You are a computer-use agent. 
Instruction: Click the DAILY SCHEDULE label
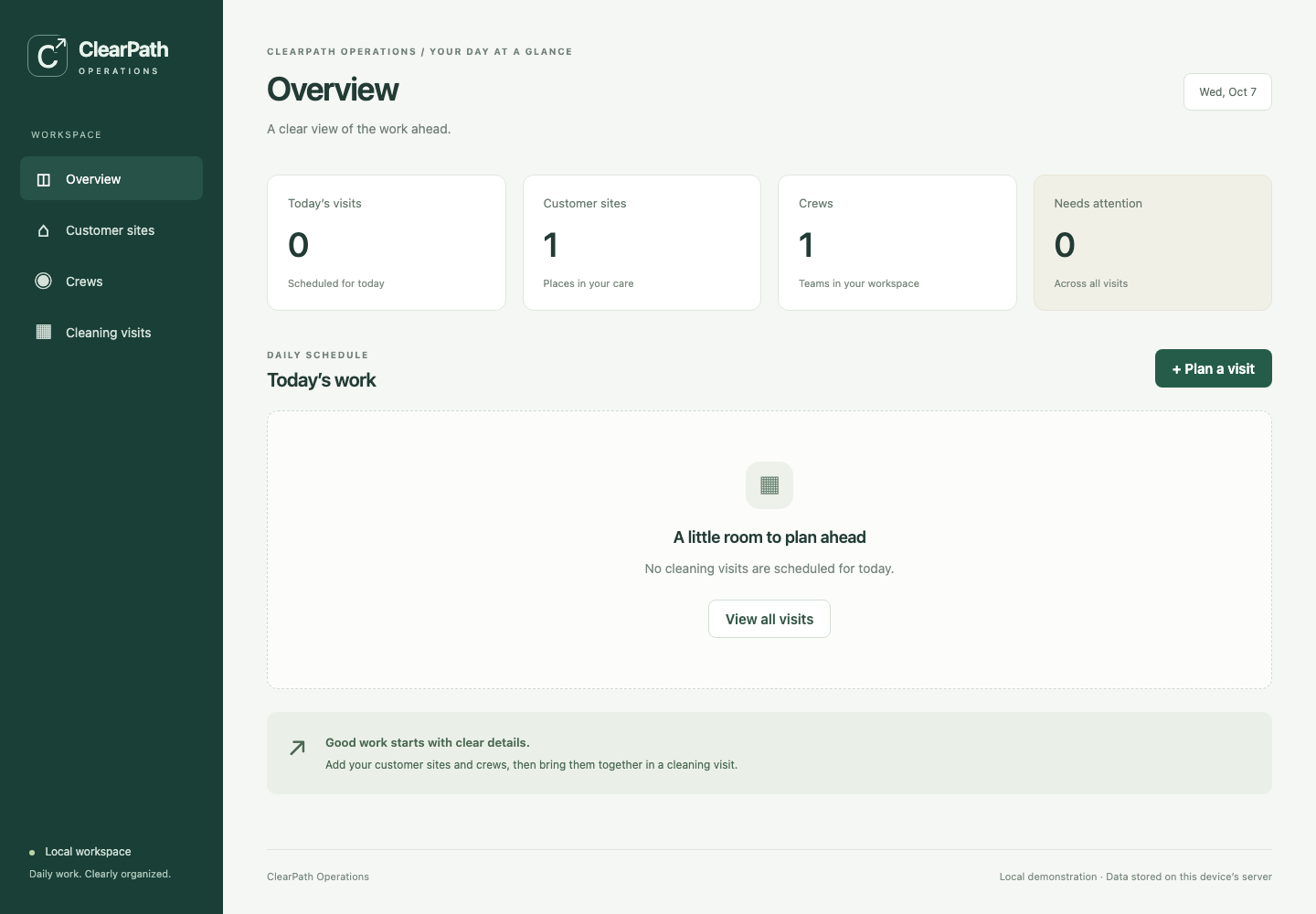318,355
